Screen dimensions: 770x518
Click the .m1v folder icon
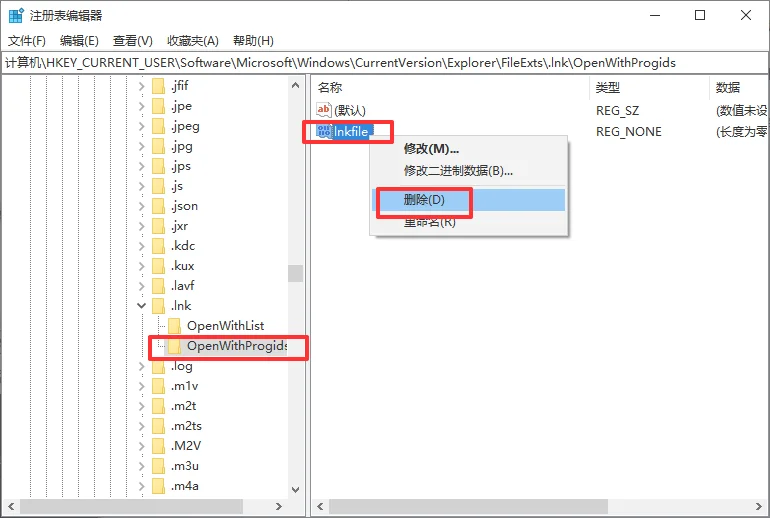(158, 386)
